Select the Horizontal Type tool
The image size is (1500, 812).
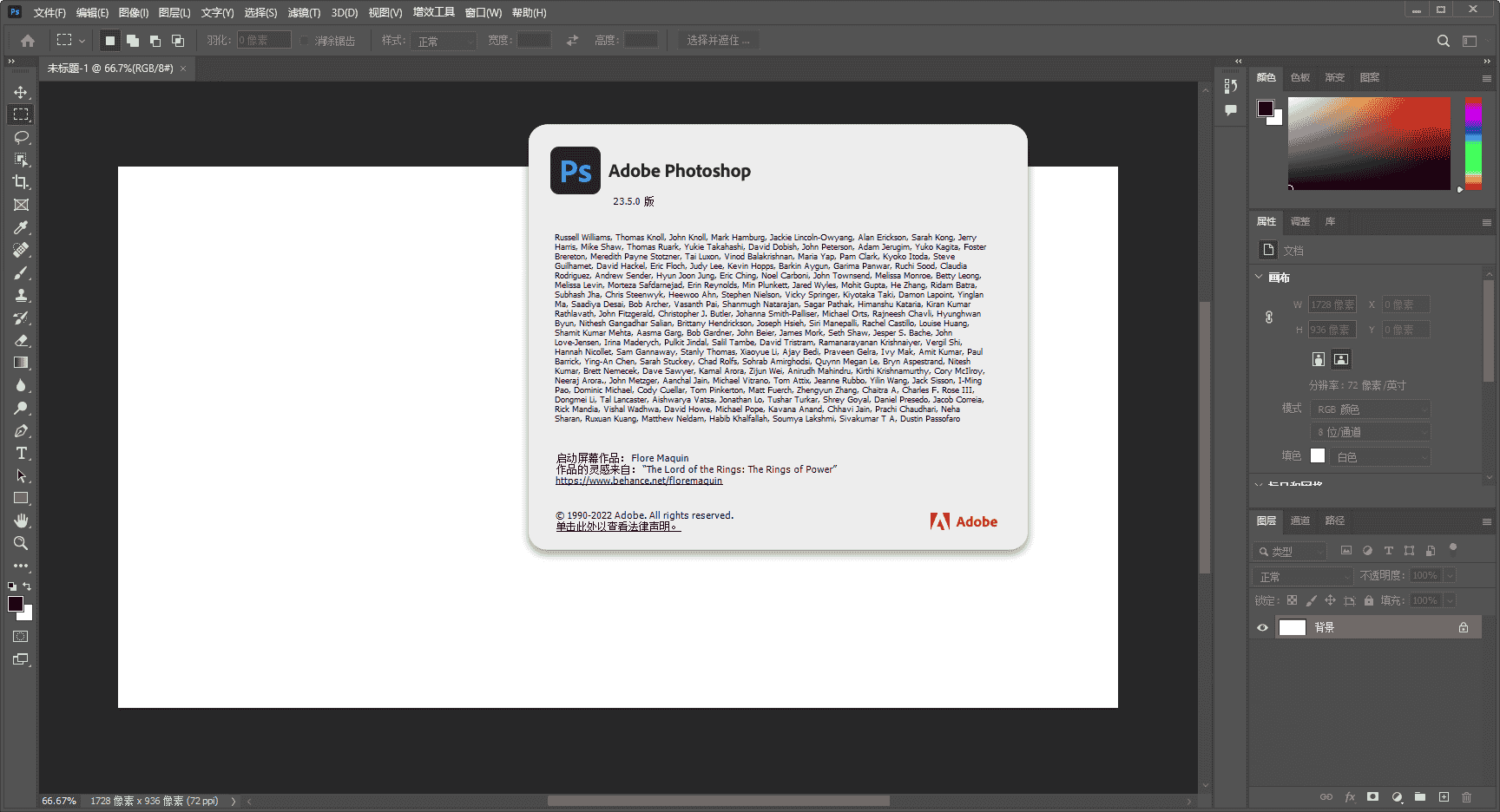click(x=21, y=453)
